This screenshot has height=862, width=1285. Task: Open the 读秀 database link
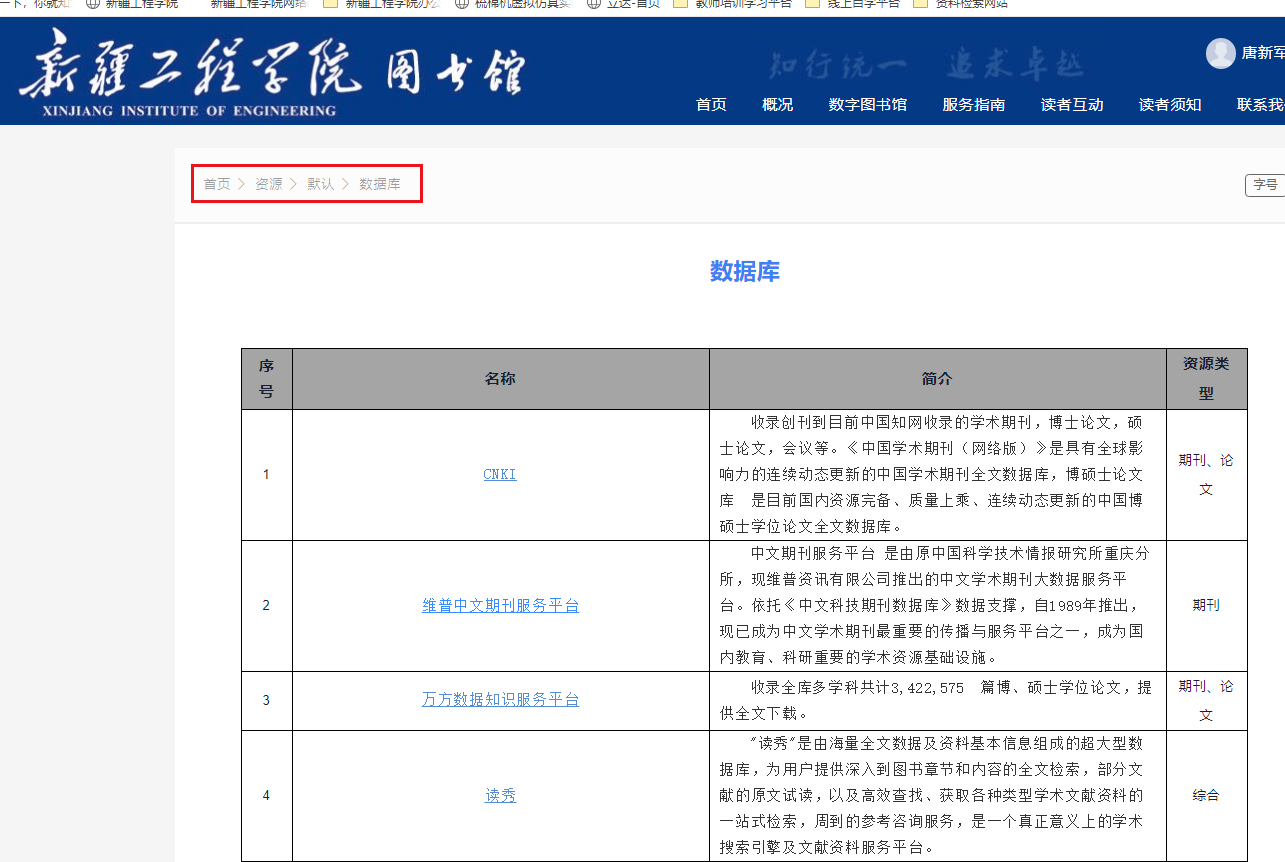tap(500, 796)
